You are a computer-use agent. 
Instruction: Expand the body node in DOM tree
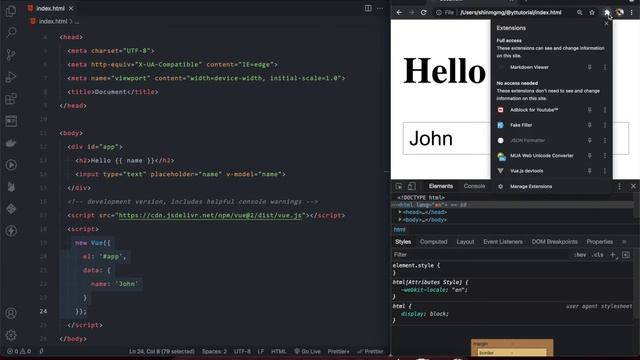[400, 220]
